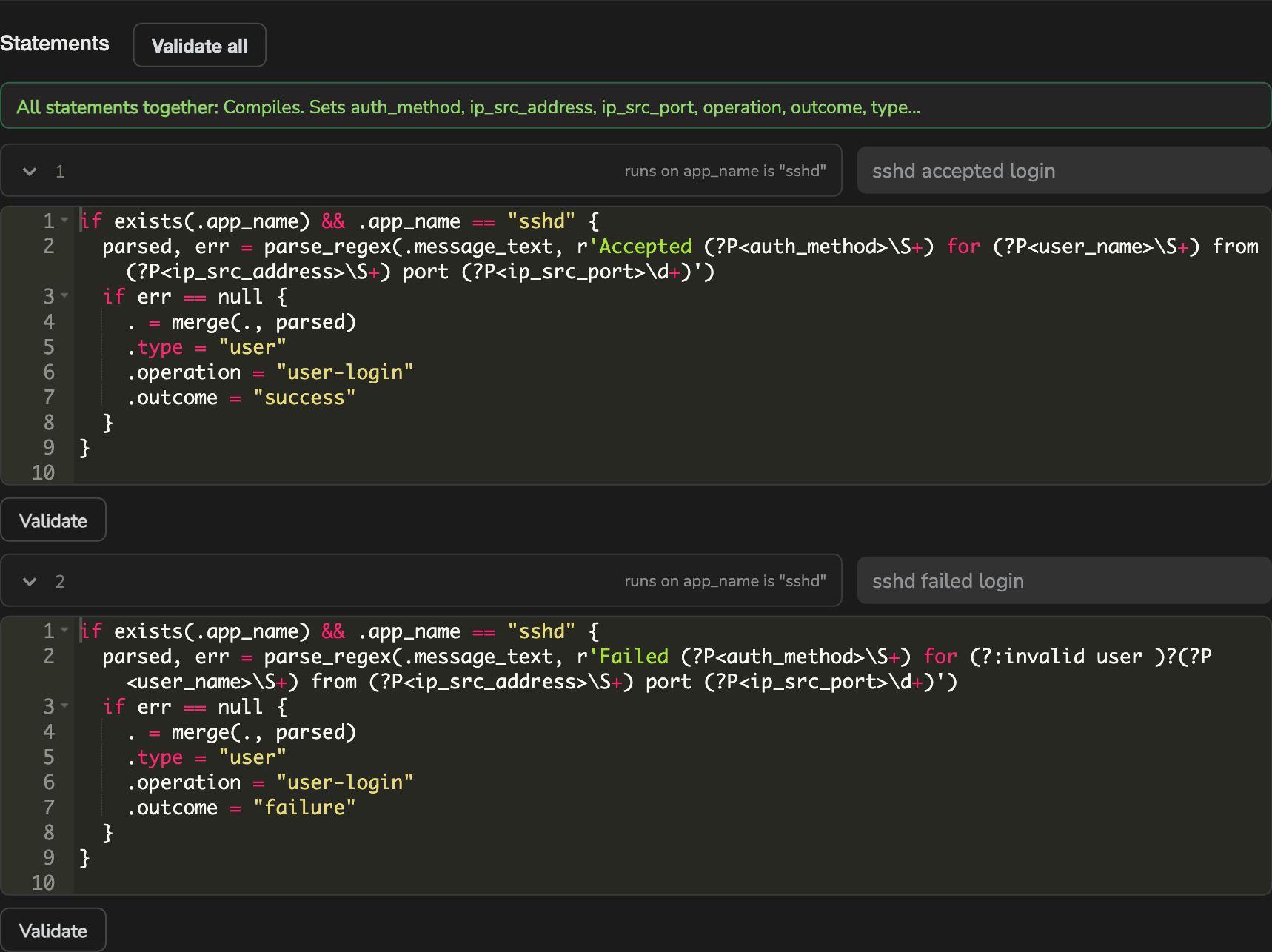
Task: Click 'runs on app_name is "sshd"' in statement 1 header
Action: click(725, 171)
